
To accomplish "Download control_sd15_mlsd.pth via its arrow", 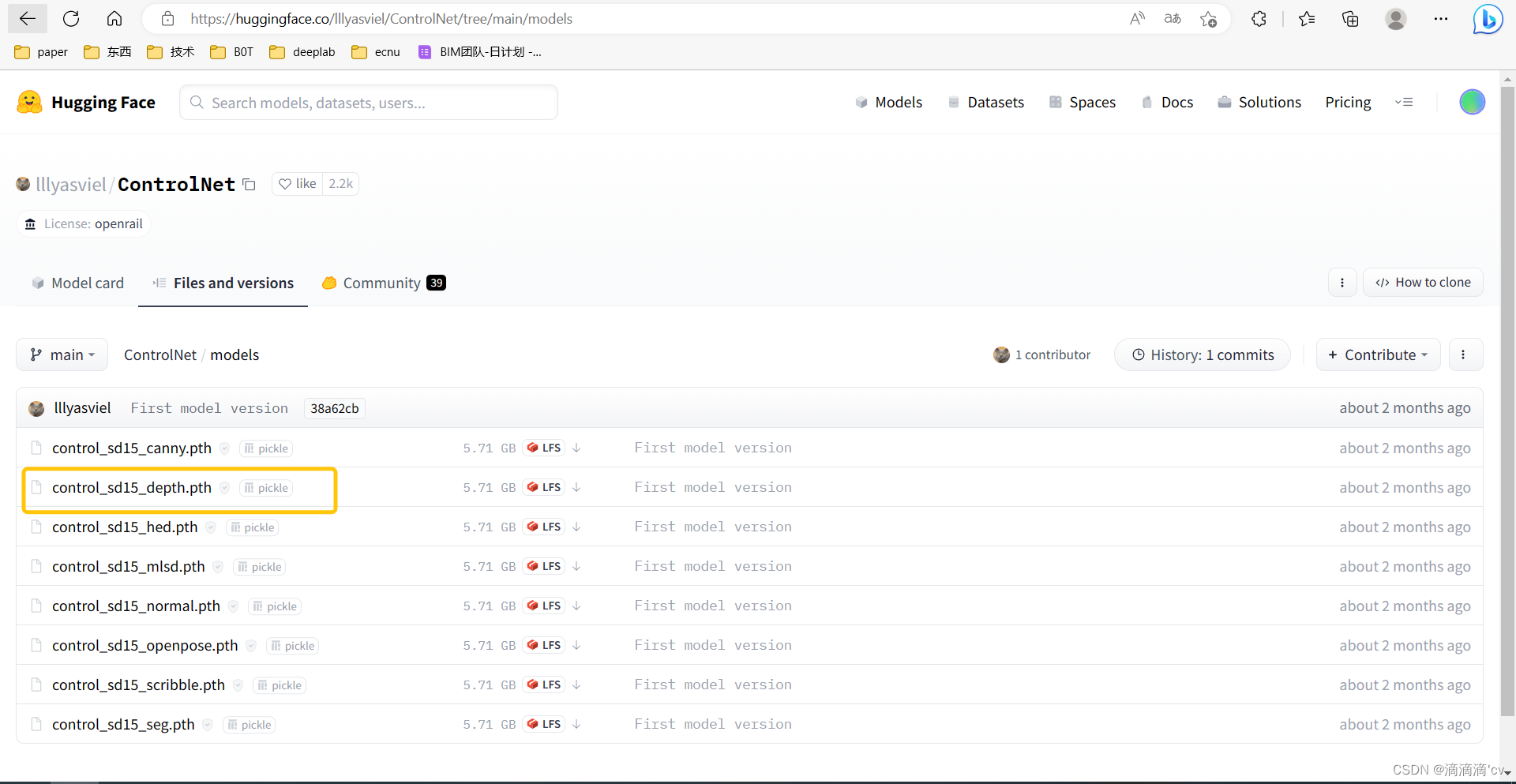I will 576,566.
